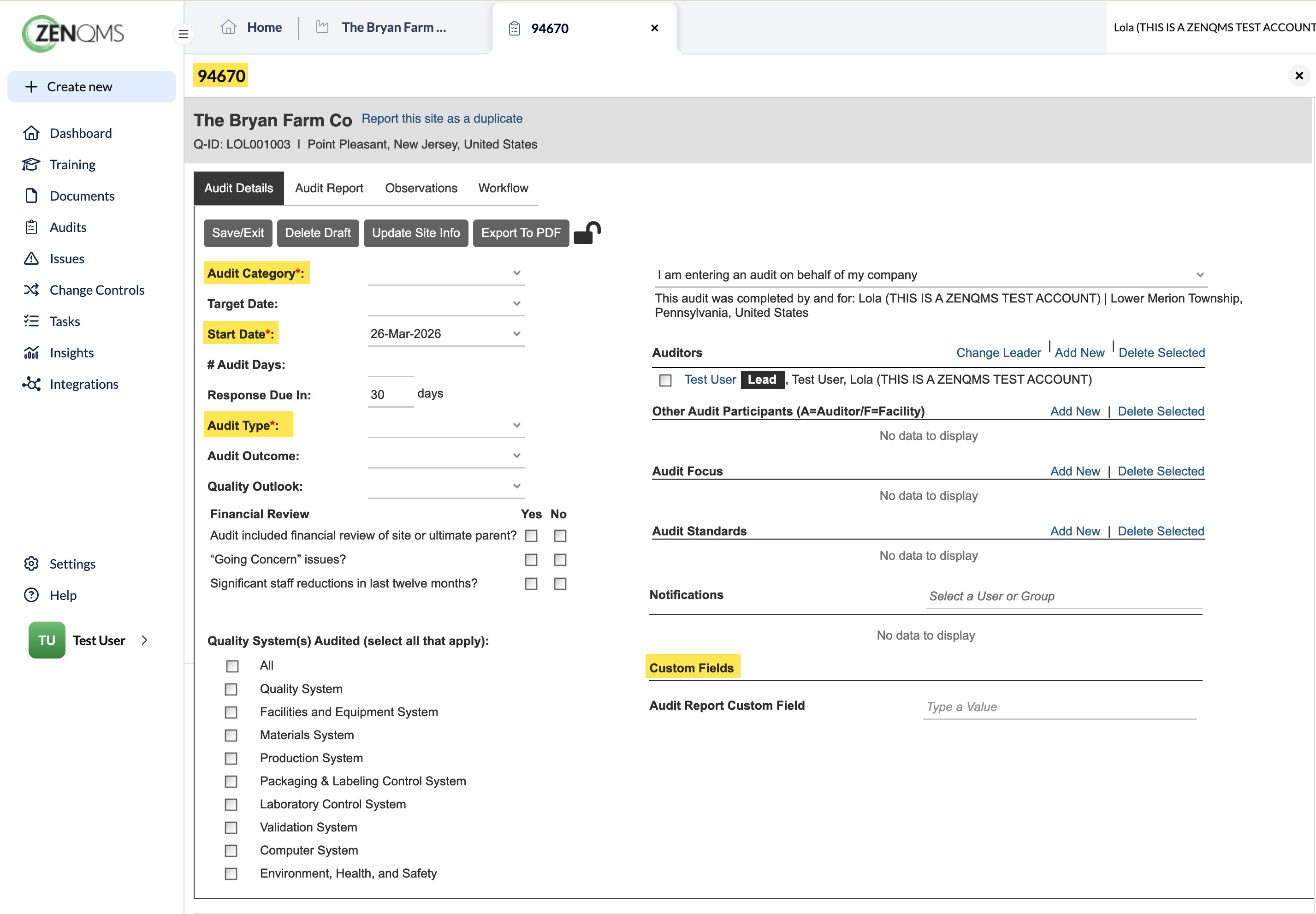Click the Save/Exit button
The width and height of the screenshot is (1316, 914).
[237, 232]
